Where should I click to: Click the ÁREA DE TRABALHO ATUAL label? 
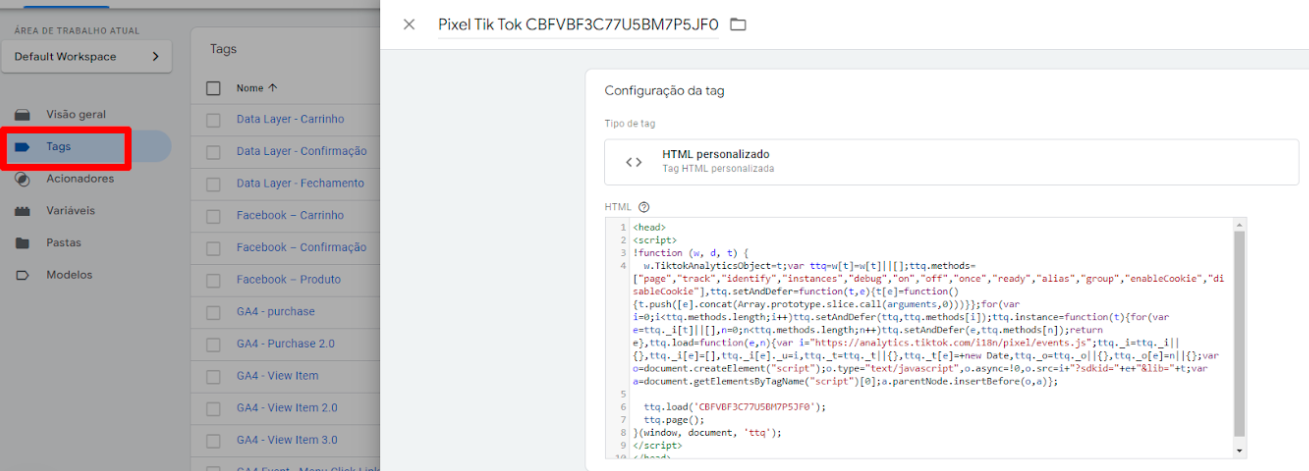coord(77,31)
